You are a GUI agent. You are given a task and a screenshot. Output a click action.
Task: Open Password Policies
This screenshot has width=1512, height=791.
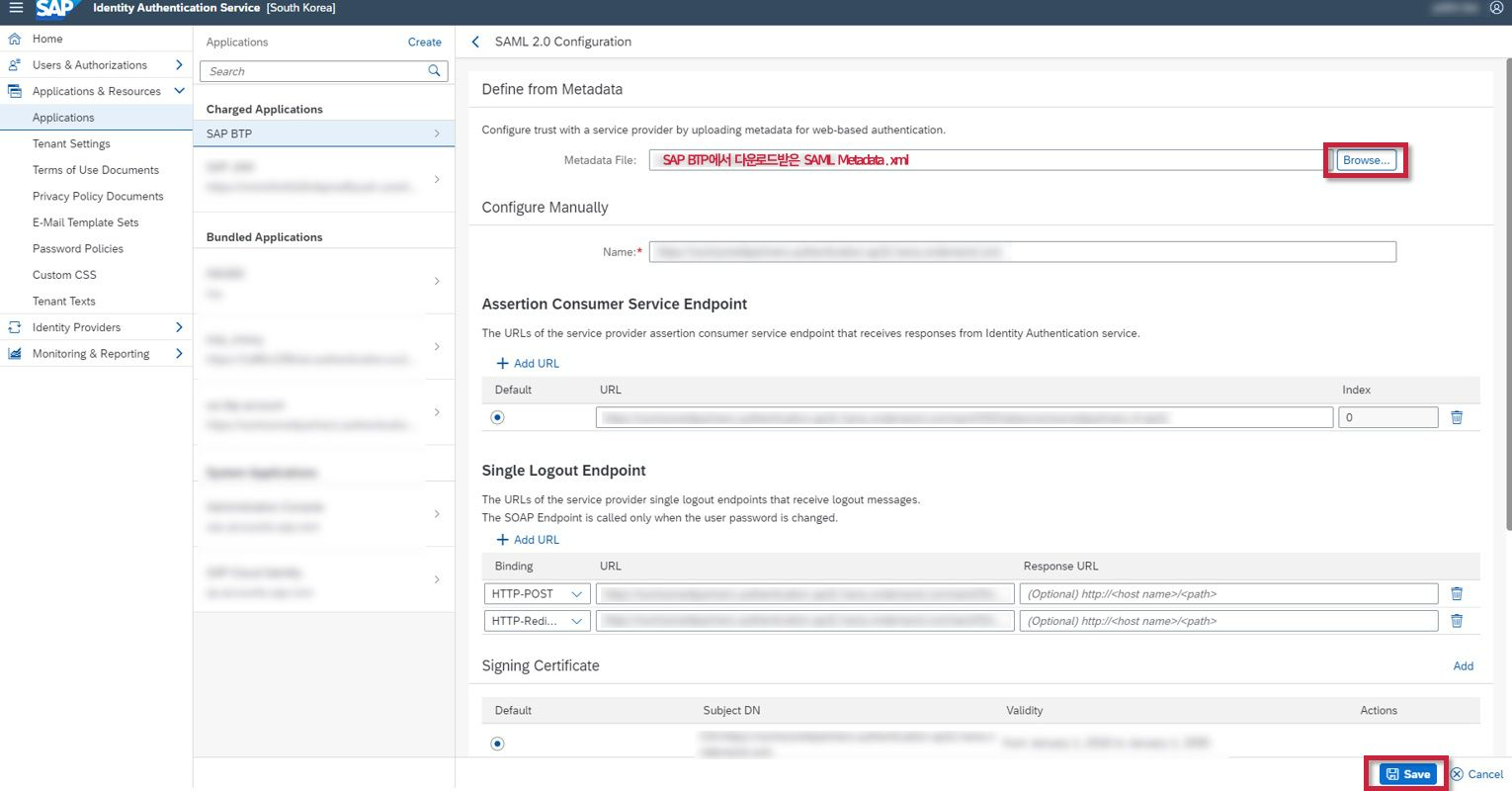coord(78,248)
